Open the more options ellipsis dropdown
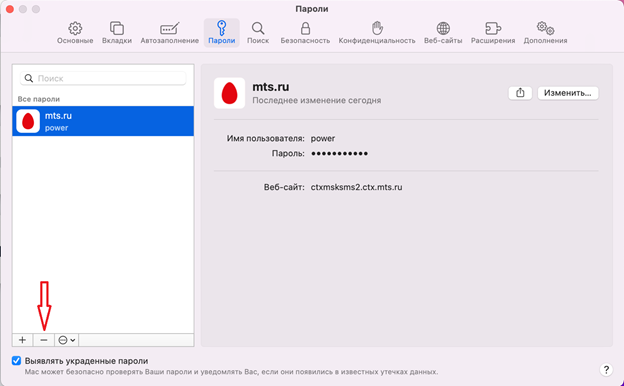 (66, 340)
